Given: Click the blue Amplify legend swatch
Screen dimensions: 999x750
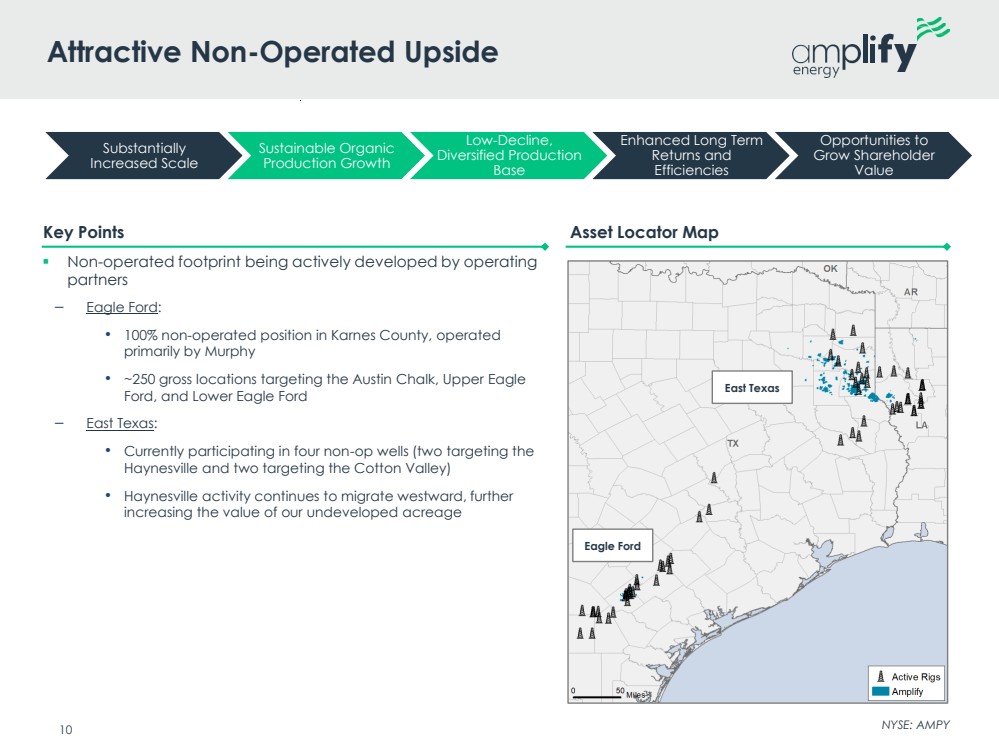Looking at the screenshot, I should pyautogui.click(x=880, y=692).
